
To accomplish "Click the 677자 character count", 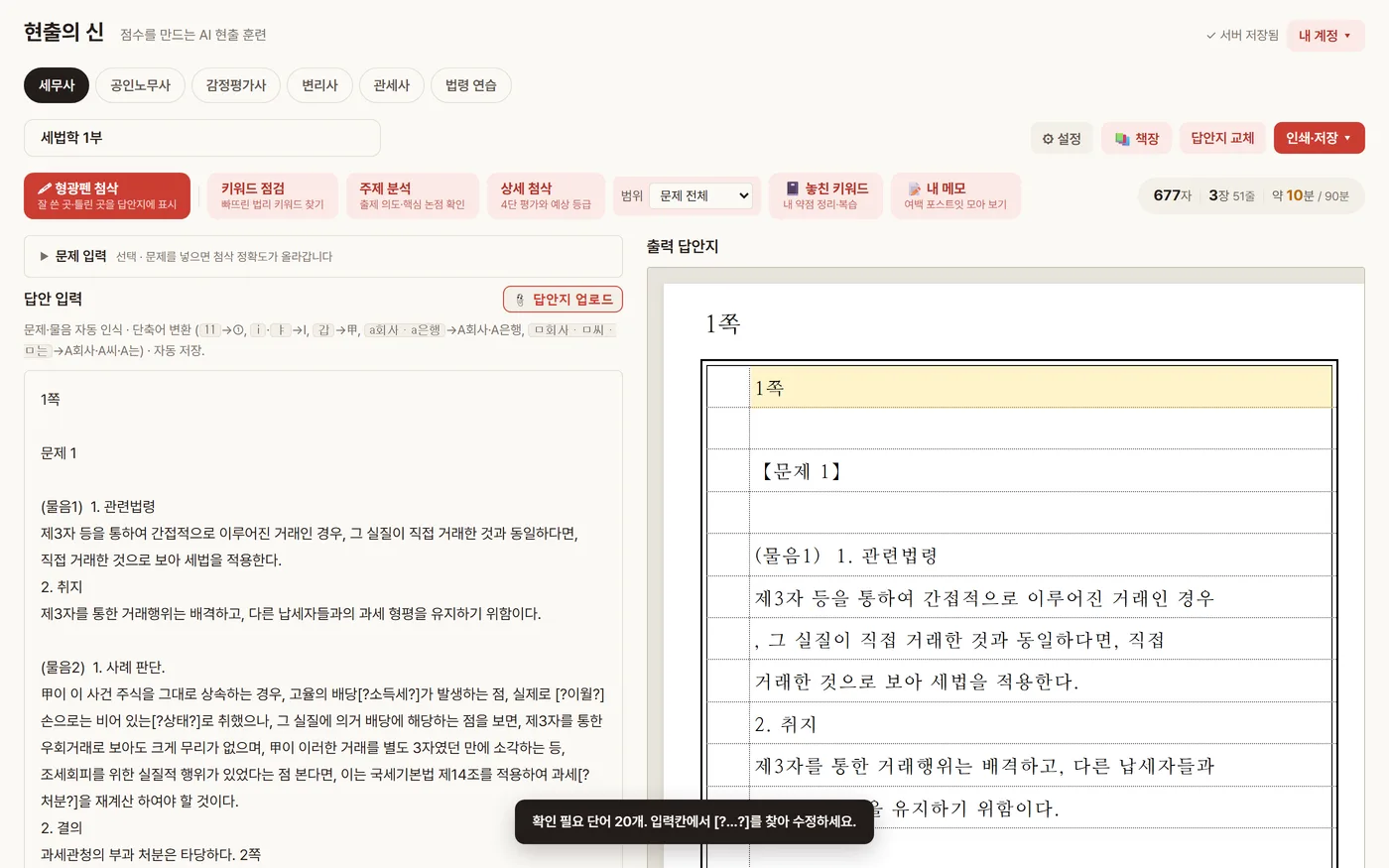I will 1172,195.
